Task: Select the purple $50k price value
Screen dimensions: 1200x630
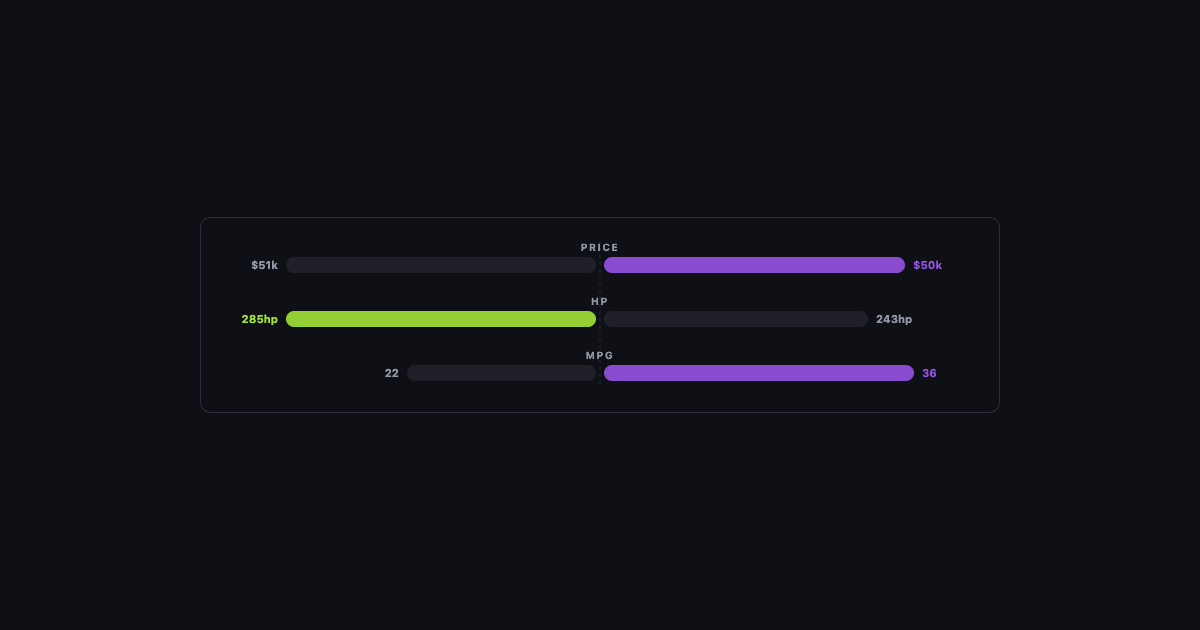Action: coord(927,265)
